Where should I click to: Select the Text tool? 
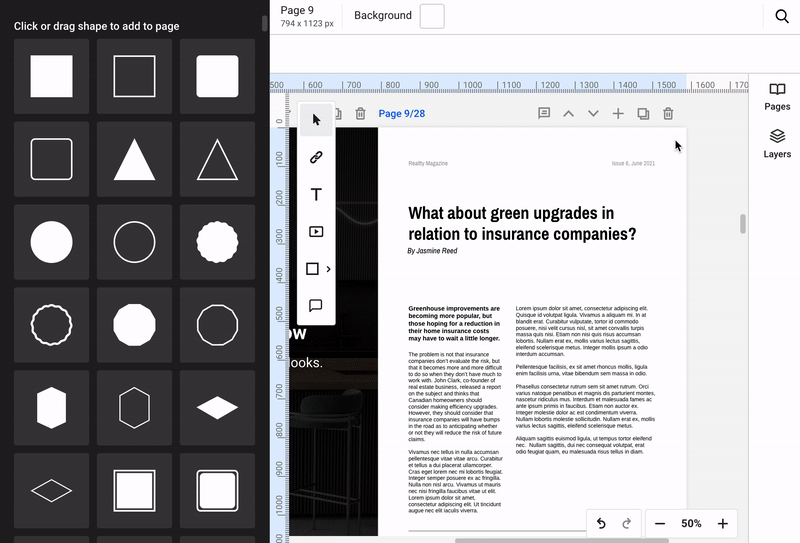point(316,194)
